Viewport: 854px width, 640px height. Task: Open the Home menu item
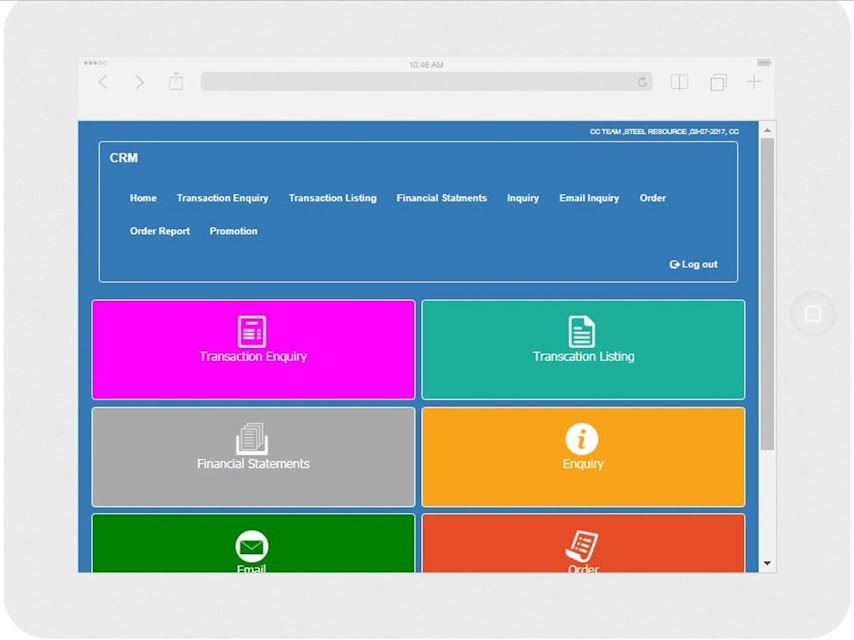[x=143, y=198]
